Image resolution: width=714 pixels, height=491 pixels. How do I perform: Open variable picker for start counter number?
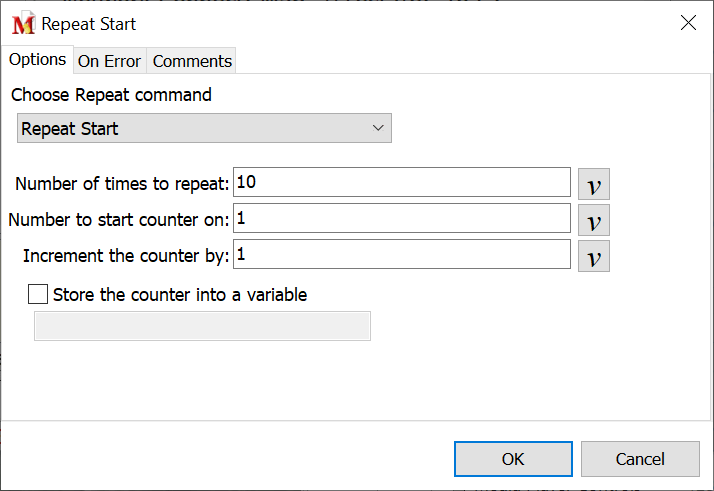593,220
